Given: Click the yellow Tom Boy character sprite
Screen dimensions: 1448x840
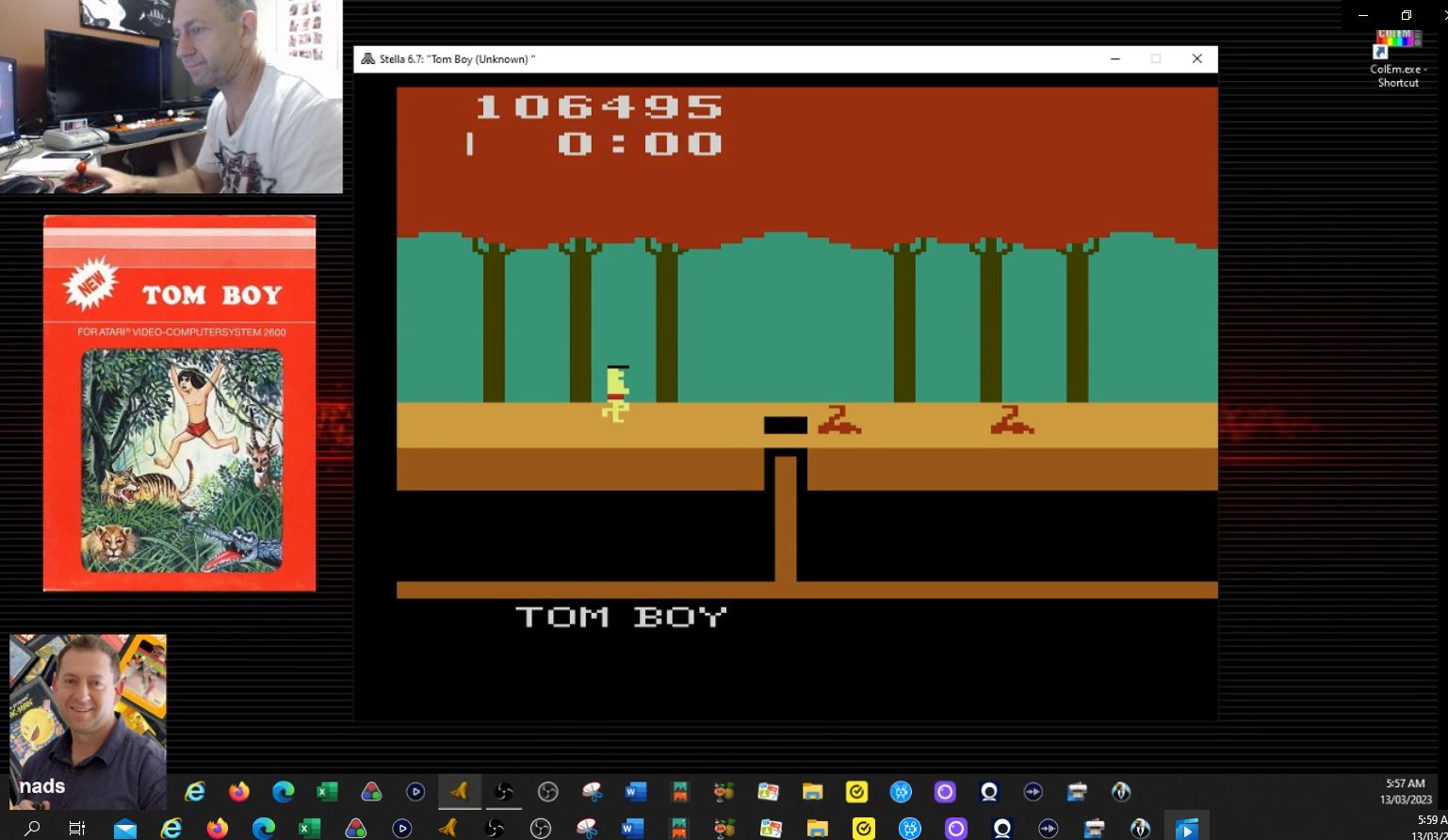Looking at the screenshot, I should click(x=616, y=394).
